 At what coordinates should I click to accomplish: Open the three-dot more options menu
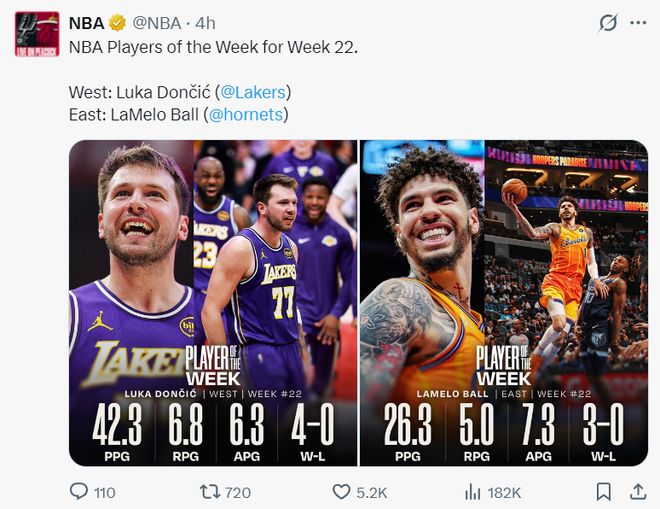637,23
